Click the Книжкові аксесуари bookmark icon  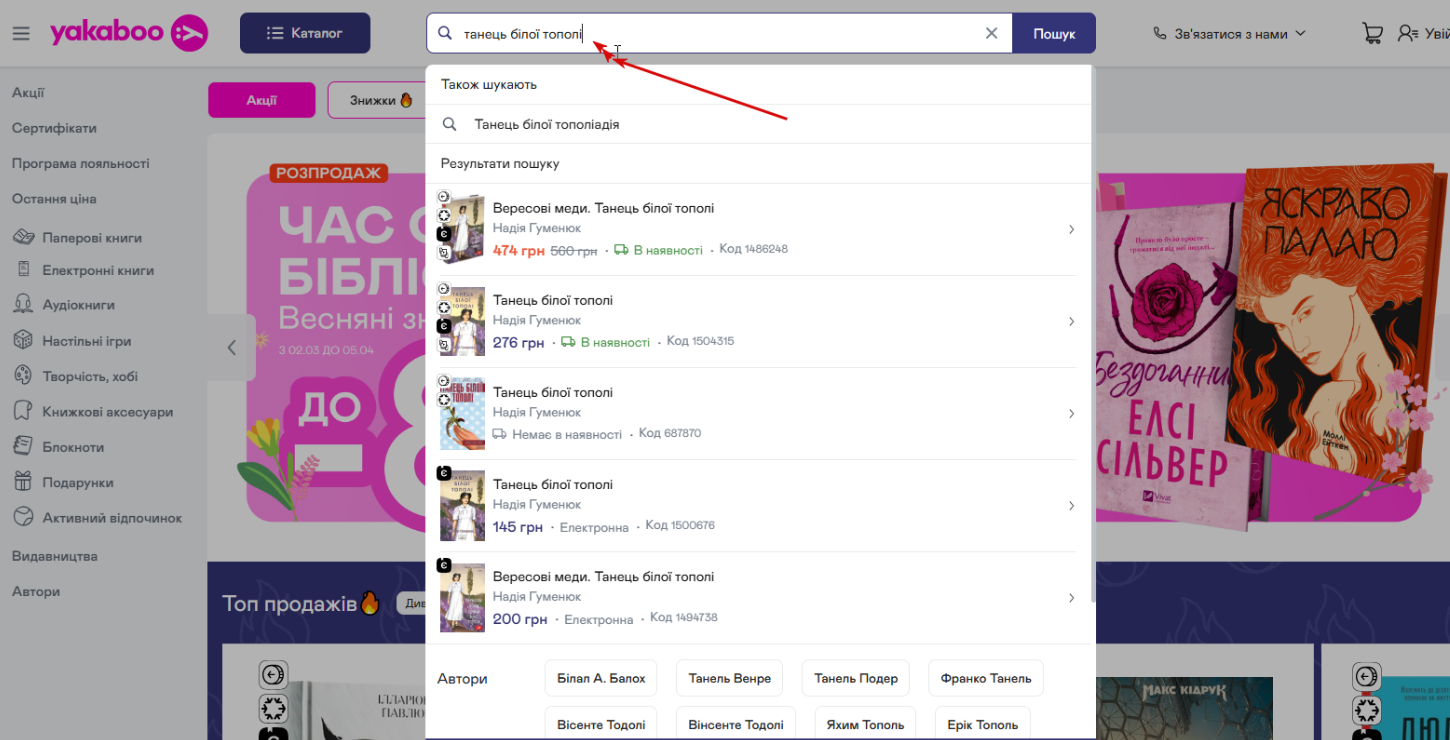click(23, 411)
